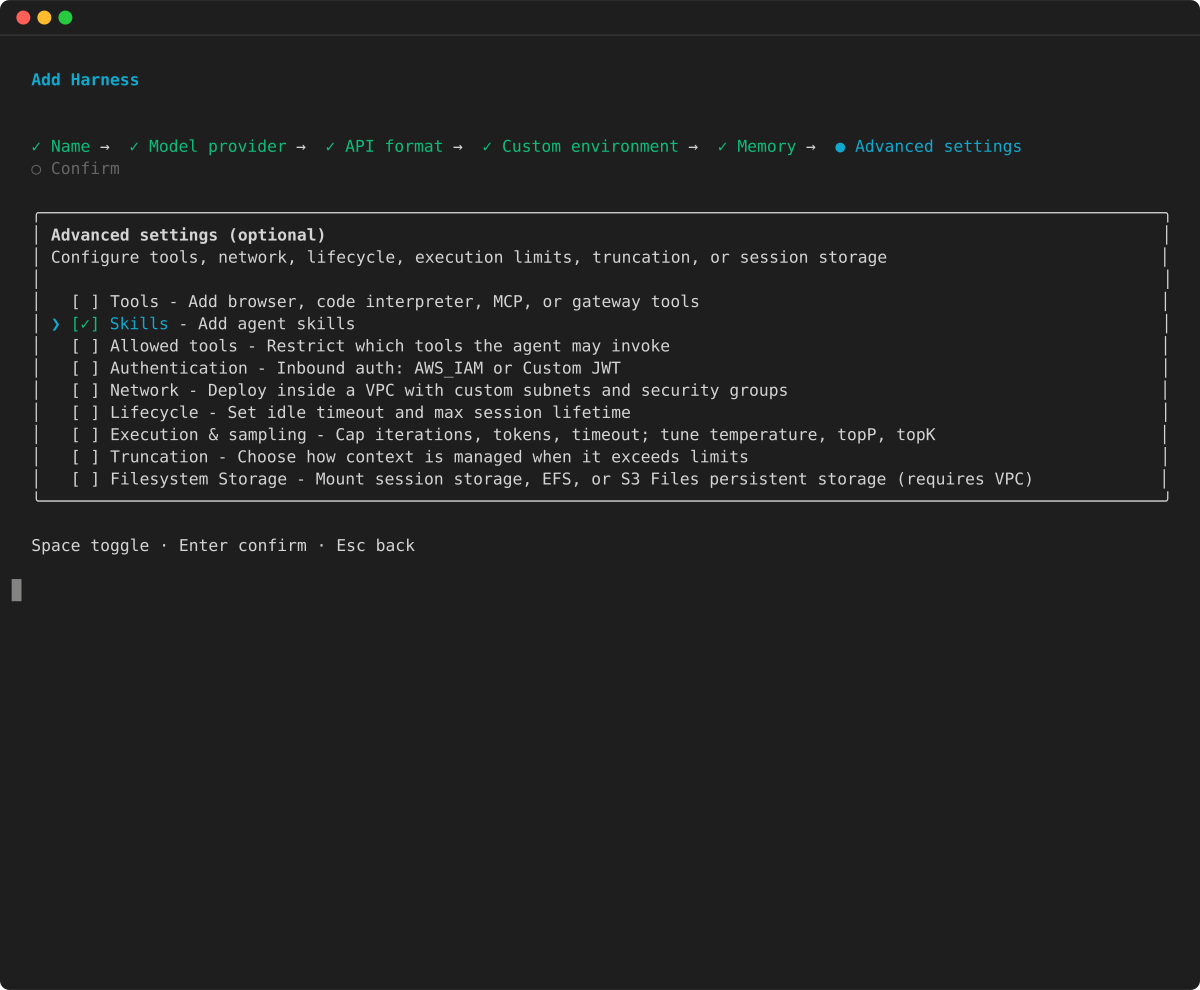Minimize the terminal with yellow button
The height and width of the screenshot is (990, 1200).
coord(44,17)
